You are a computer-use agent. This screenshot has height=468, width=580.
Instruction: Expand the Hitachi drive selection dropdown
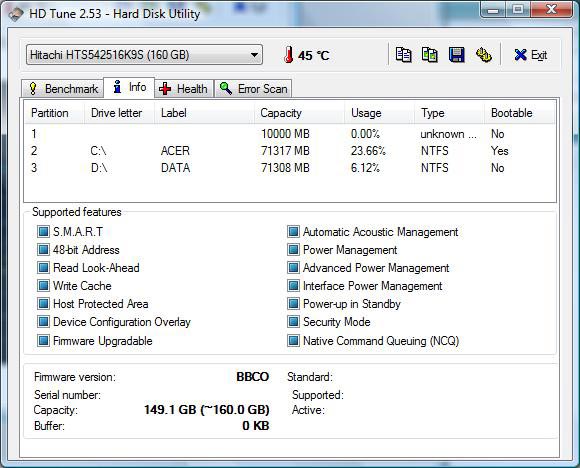(144, 55)
